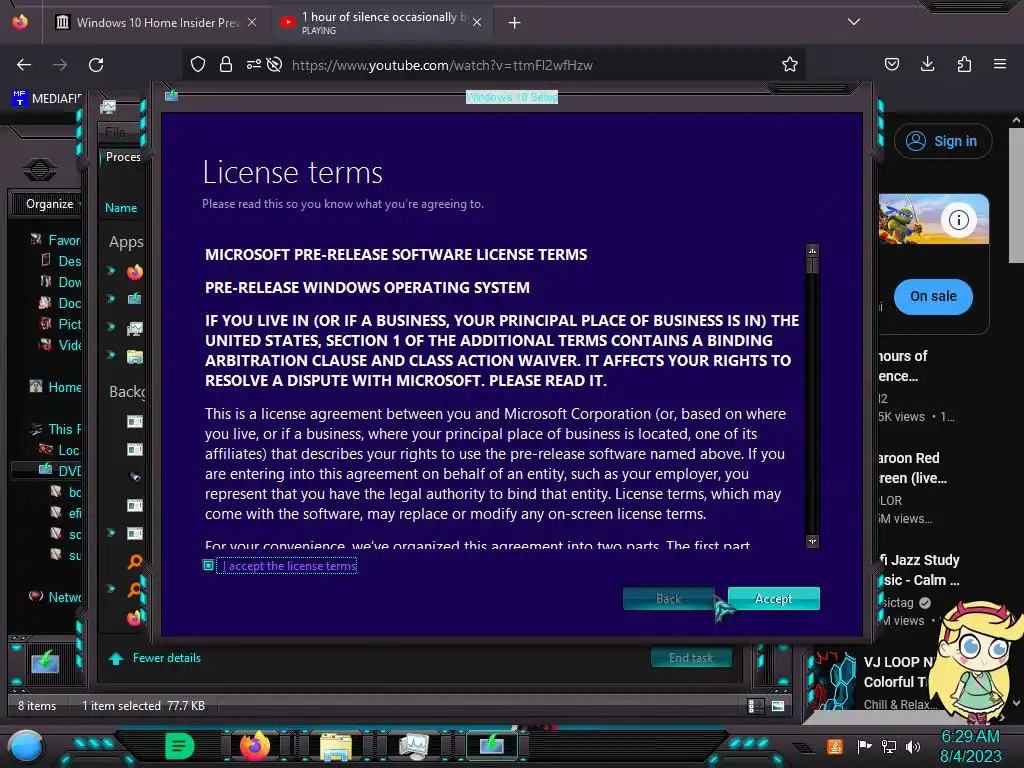Open the VJ LOOP video thumbnail on YouTube

(831, 680)
